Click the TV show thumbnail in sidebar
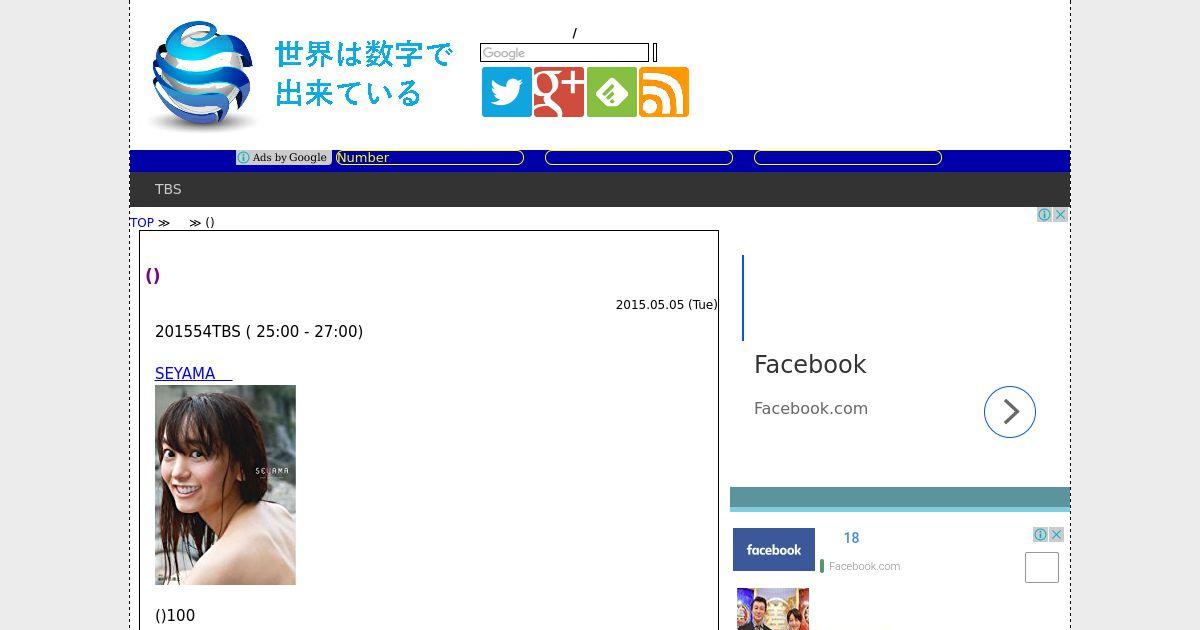 point(773,609)
